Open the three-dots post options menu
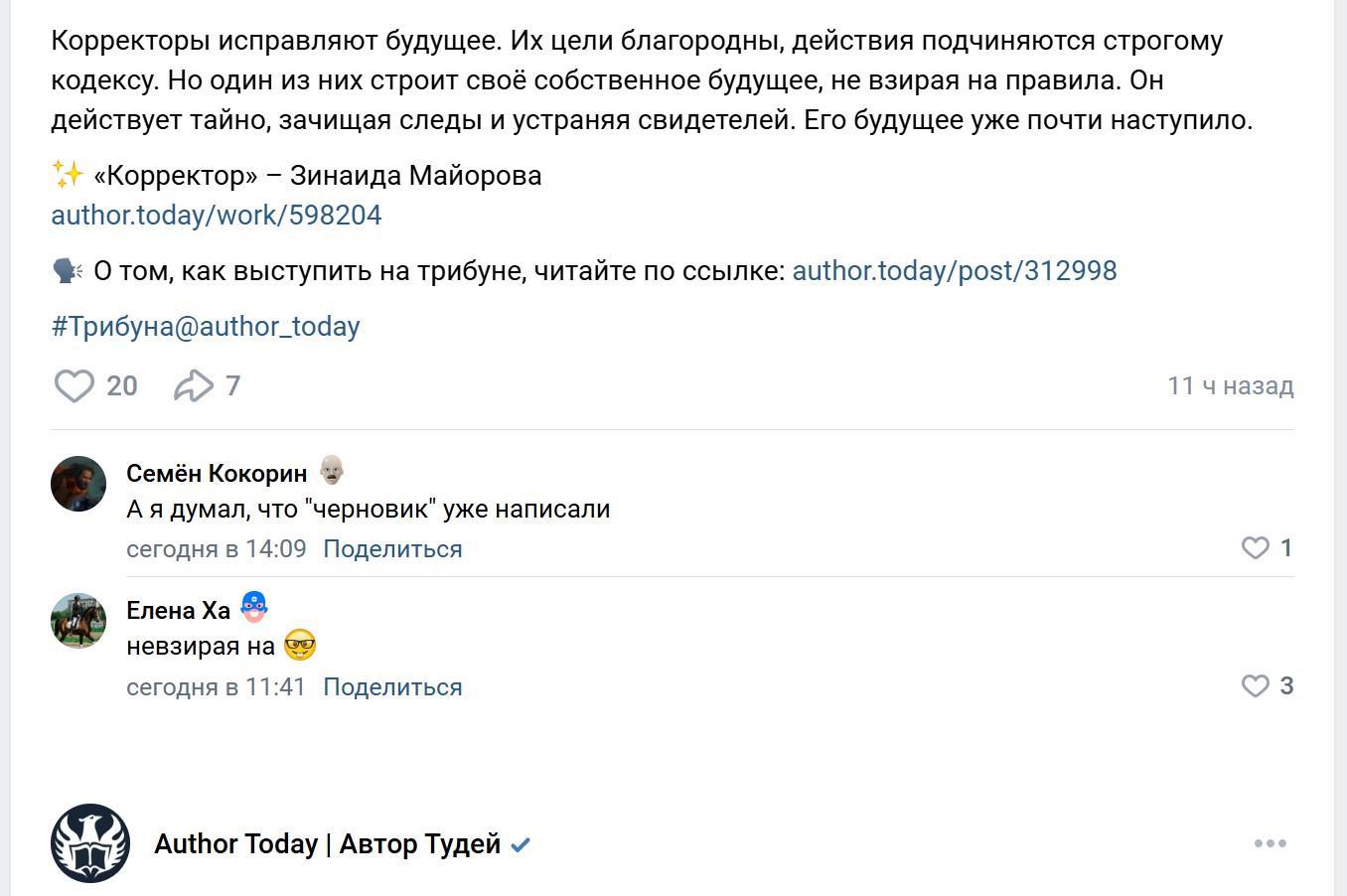 pos(1271,843)
